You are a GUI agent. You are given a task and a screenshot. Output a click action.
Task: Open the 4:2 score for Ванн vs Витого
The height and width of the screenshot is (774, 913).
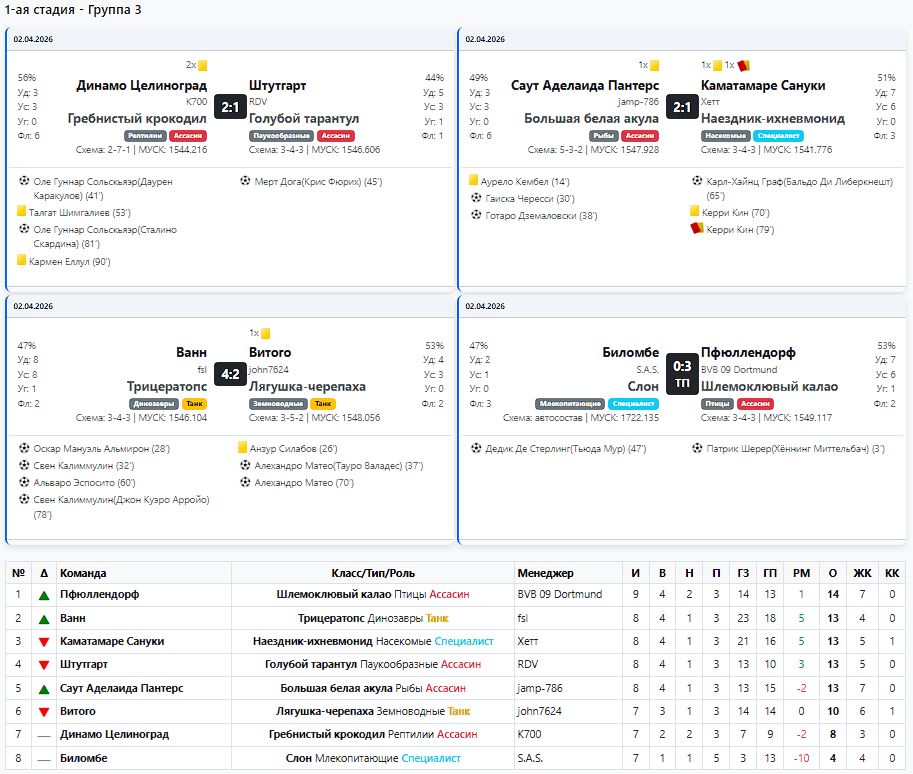coord(230,374)
